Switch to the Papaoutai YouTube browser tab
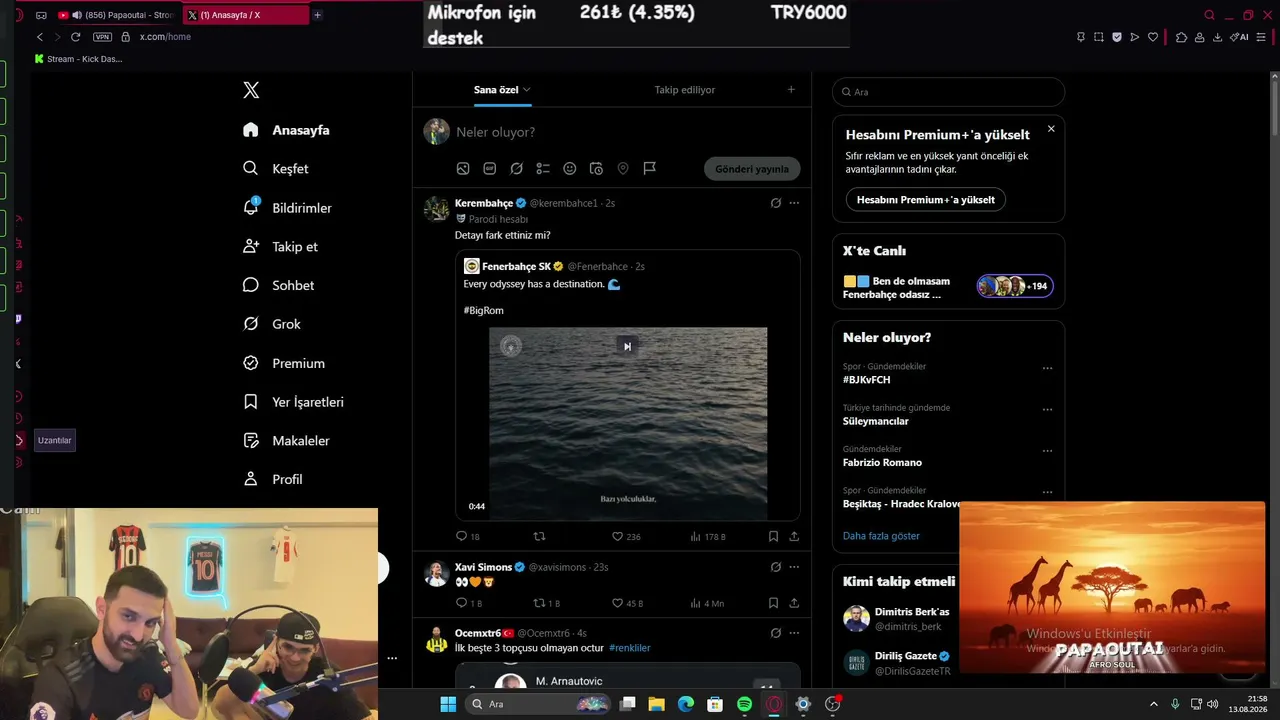The image size is (1280, 720). (x=117, y=15)
